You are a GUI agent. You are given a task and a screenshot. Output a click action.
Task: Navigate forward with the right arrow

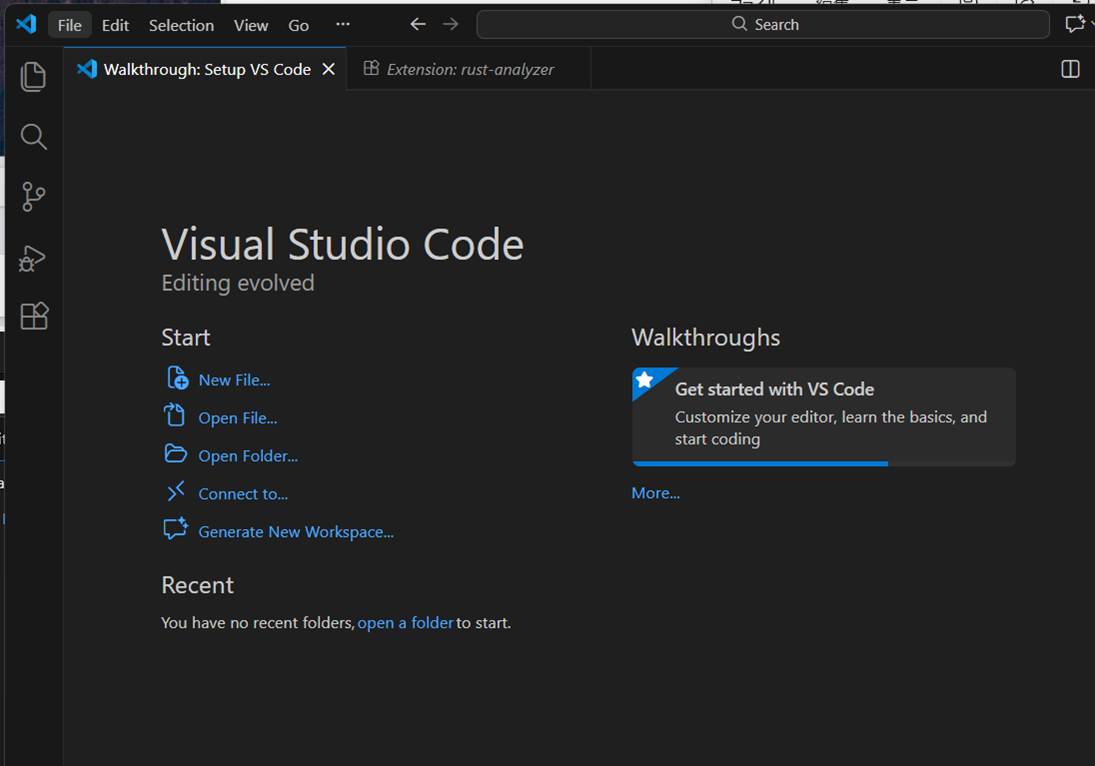[451, 24]
